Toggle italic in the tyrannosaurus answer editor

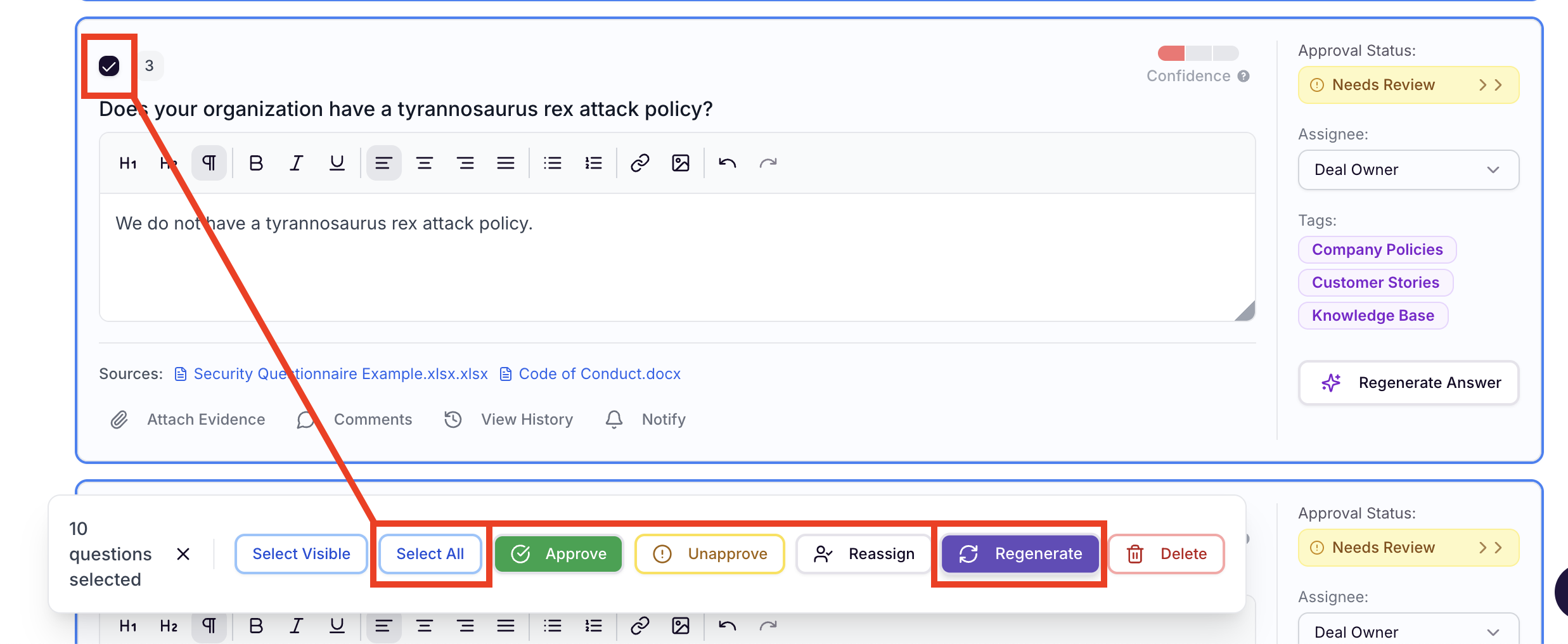[x=297, y=164]
